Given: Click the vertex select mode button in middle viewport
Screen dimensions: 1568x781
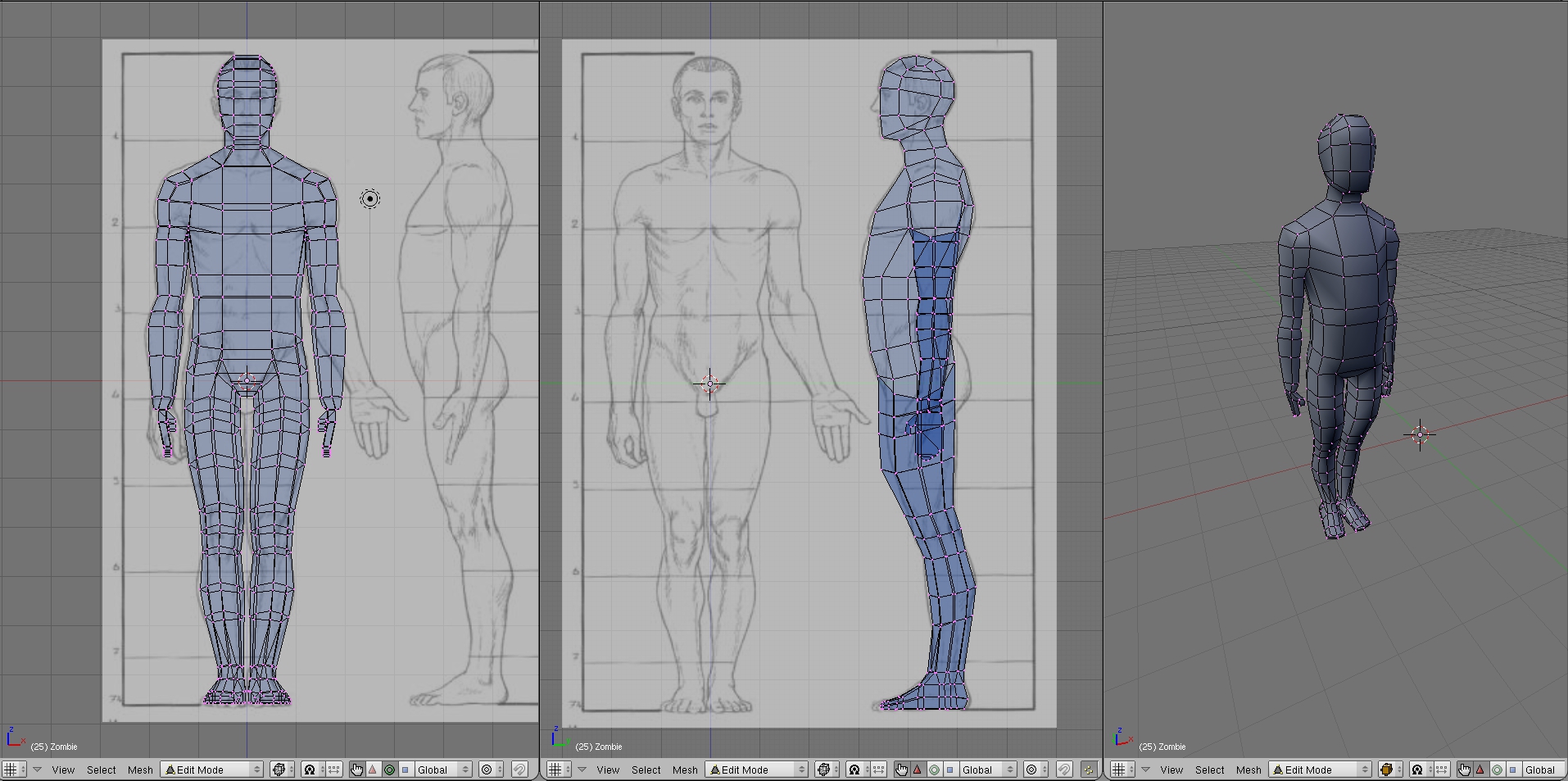Looking at the screenshot, I should (1089, 770).
